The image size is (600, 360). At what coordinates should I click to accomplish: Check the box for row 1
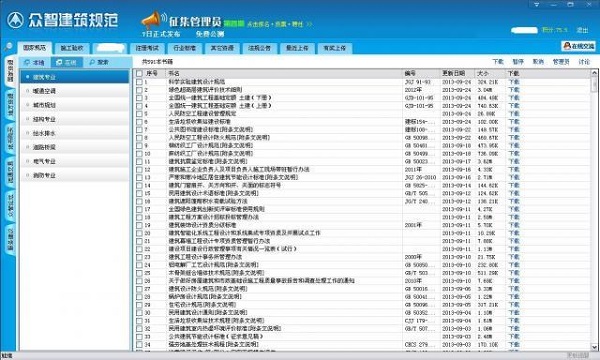[139, 82]
